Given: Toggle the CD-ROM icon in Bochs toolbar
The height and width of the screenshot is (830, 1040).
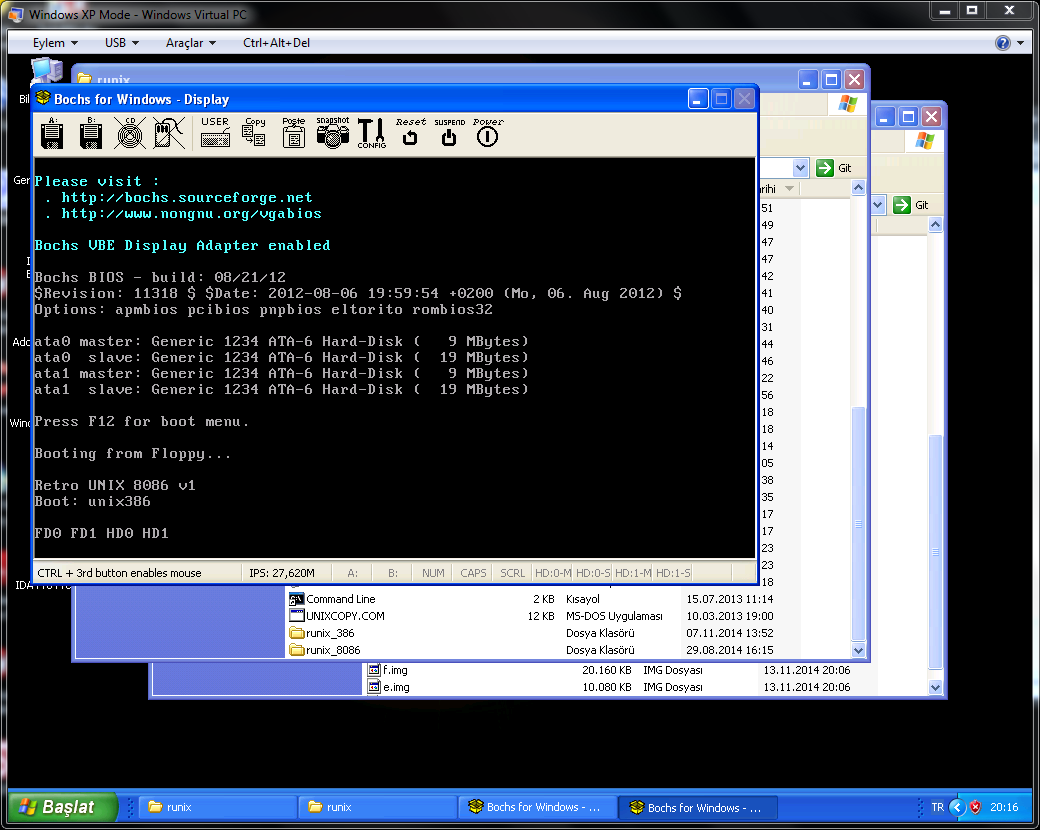Looking at the screenshot, I should pos(130,133).
